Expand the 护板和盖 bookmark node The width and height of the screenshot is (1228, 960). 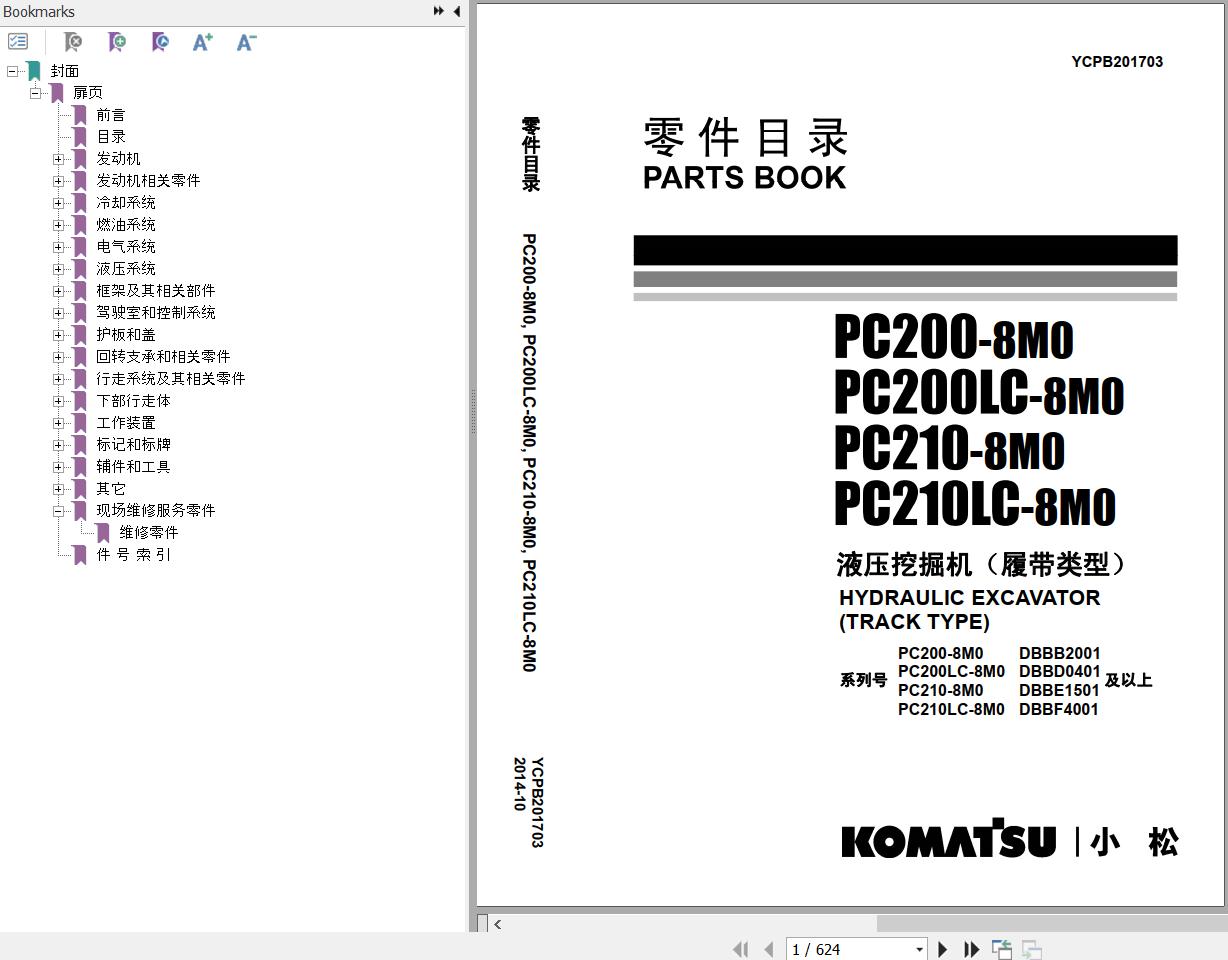(58, 335)
